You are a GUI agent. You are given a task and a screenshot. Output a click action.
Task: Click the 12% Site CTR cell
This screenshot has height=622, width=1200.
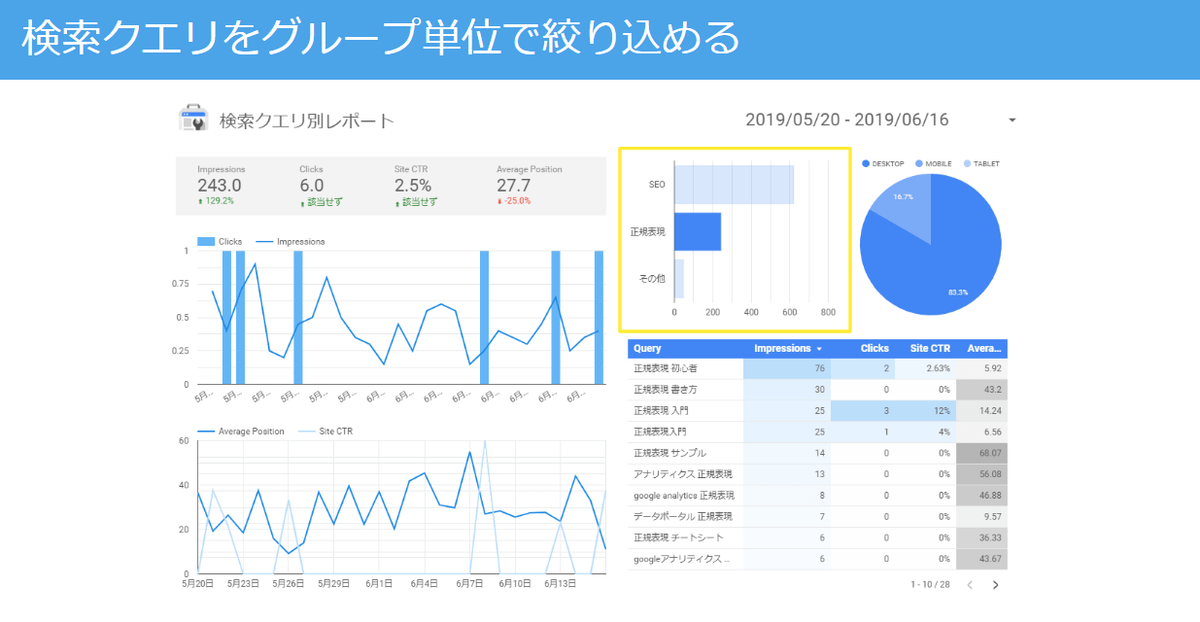coord(926,411)
